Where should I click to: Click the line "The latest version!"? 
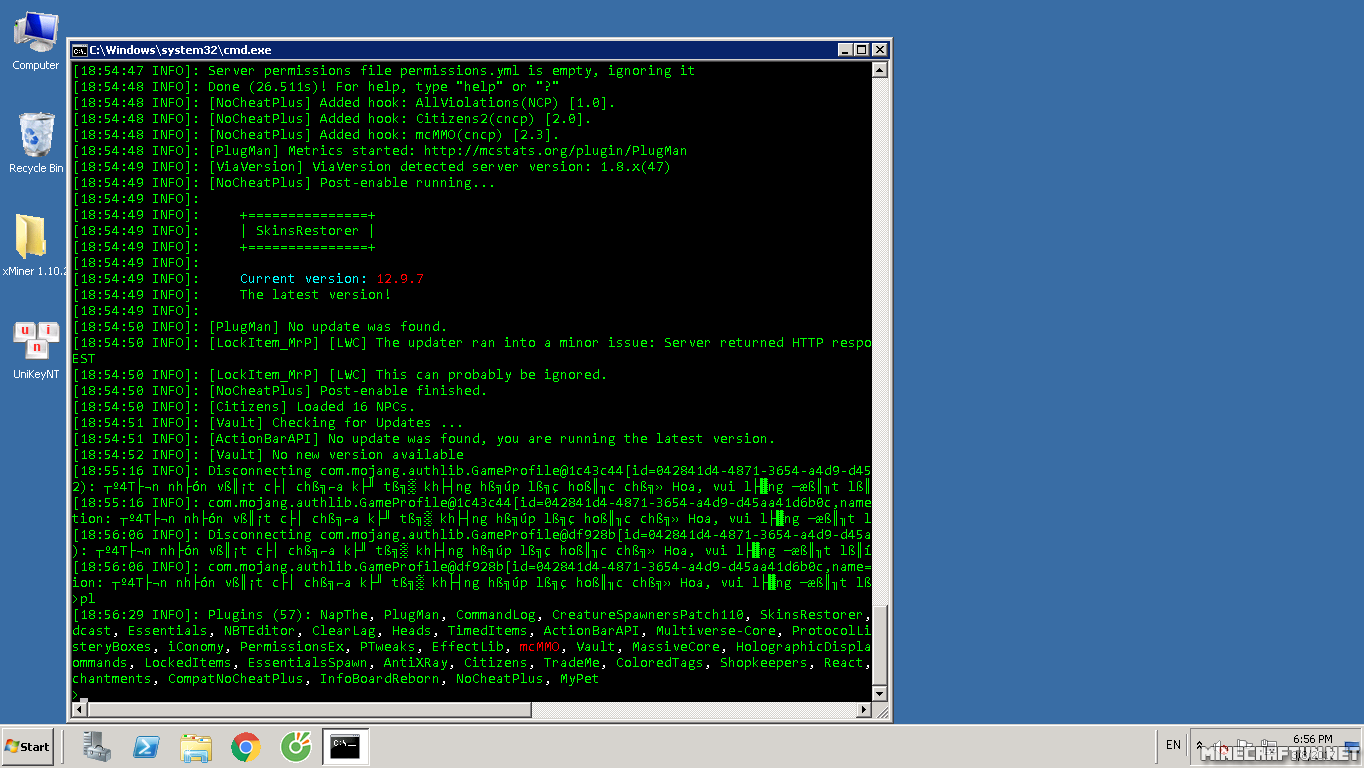click(x=316, y=295)
